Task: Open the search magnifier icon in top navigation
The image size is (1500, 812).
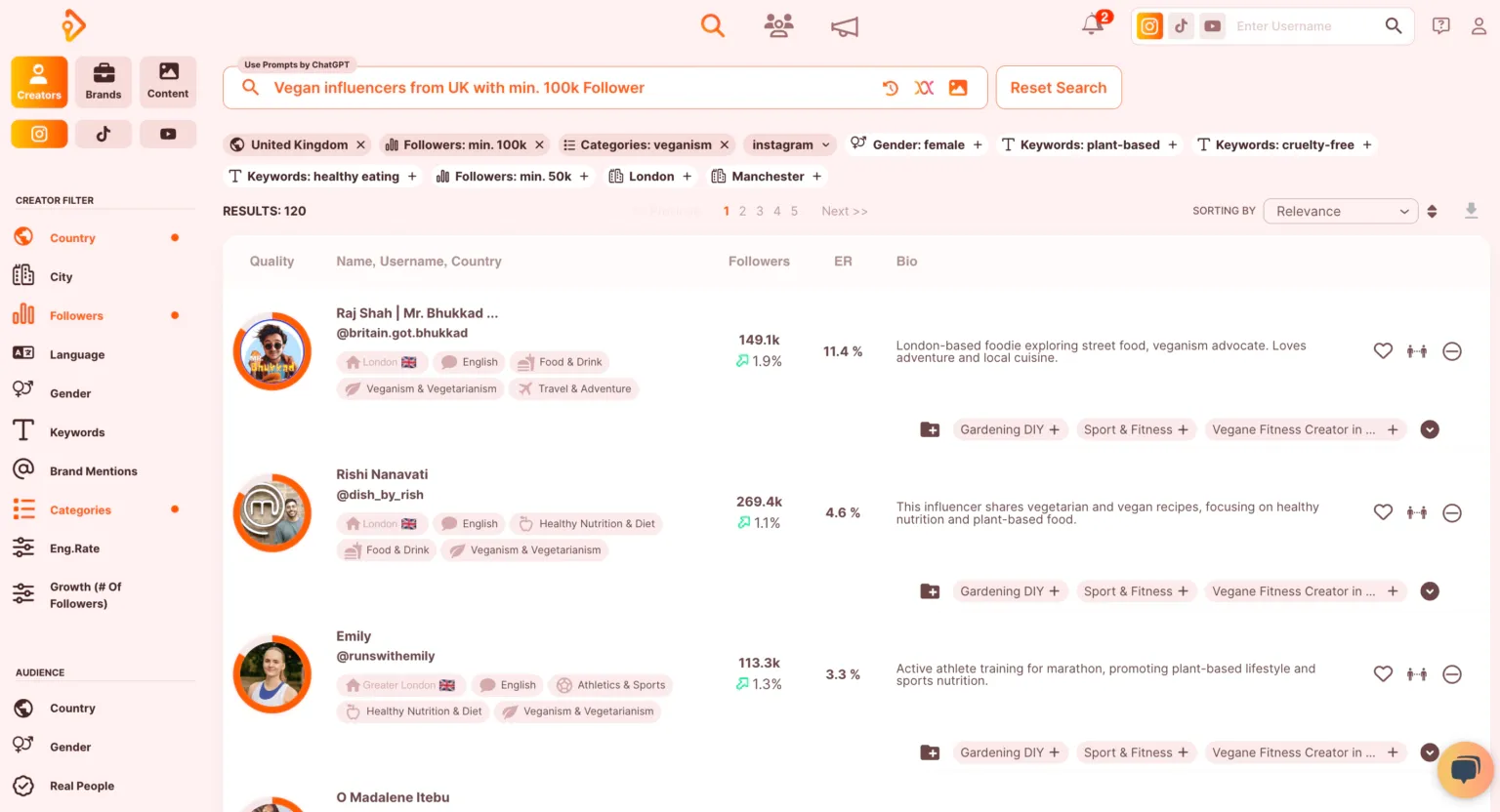Action: coord(713,25)
